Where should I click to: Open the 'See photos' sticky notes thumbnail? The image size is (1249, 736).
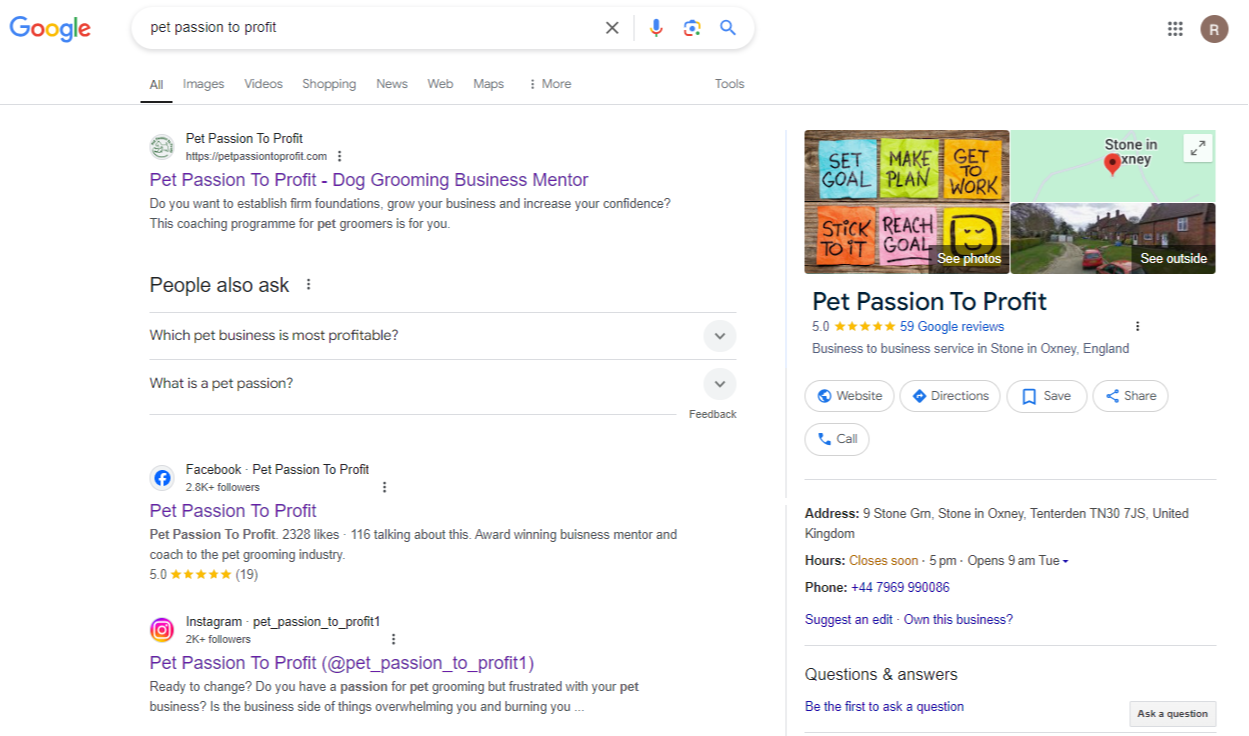pos(907,202)
